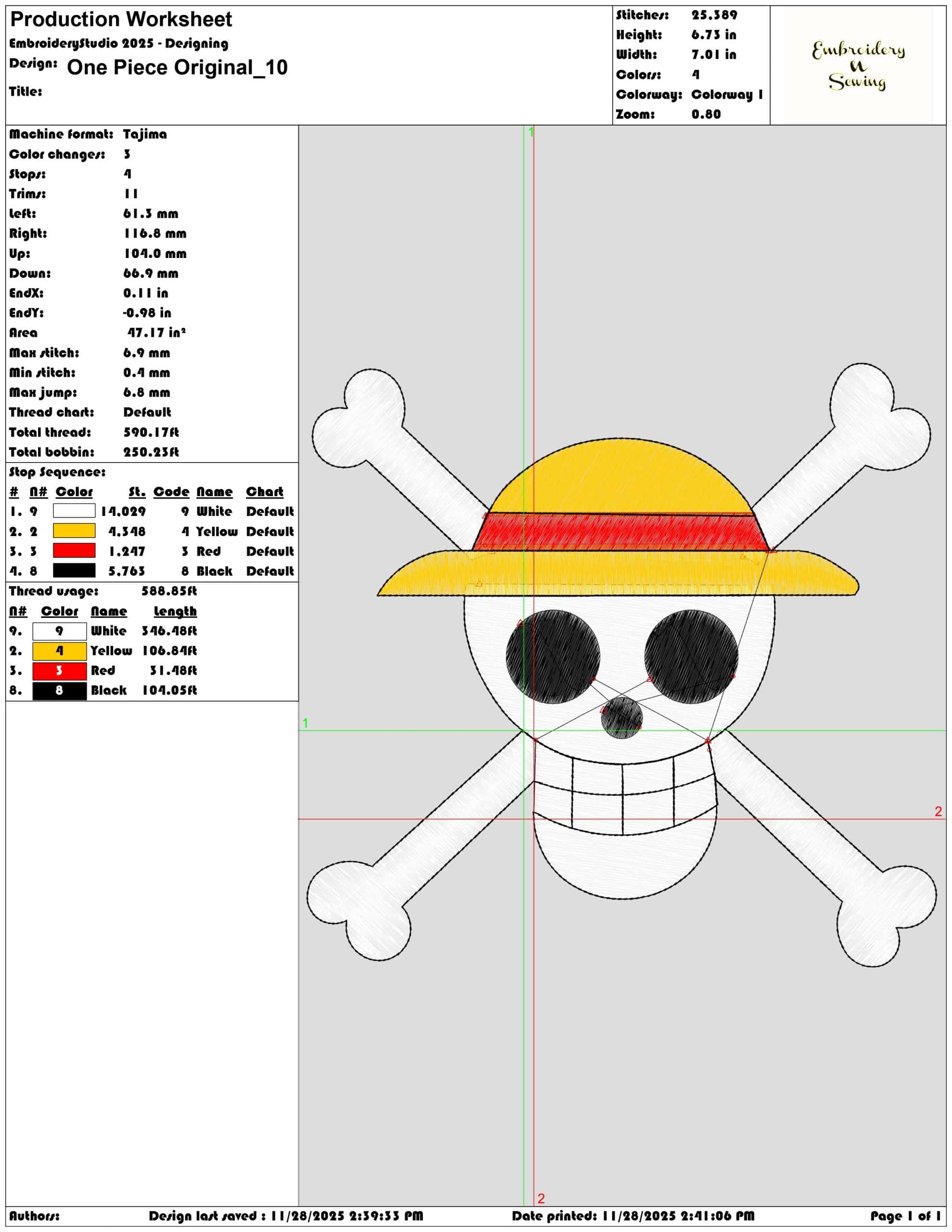Click the White thread length 346.48ft

pyautogui.click(x=169, y=630)
